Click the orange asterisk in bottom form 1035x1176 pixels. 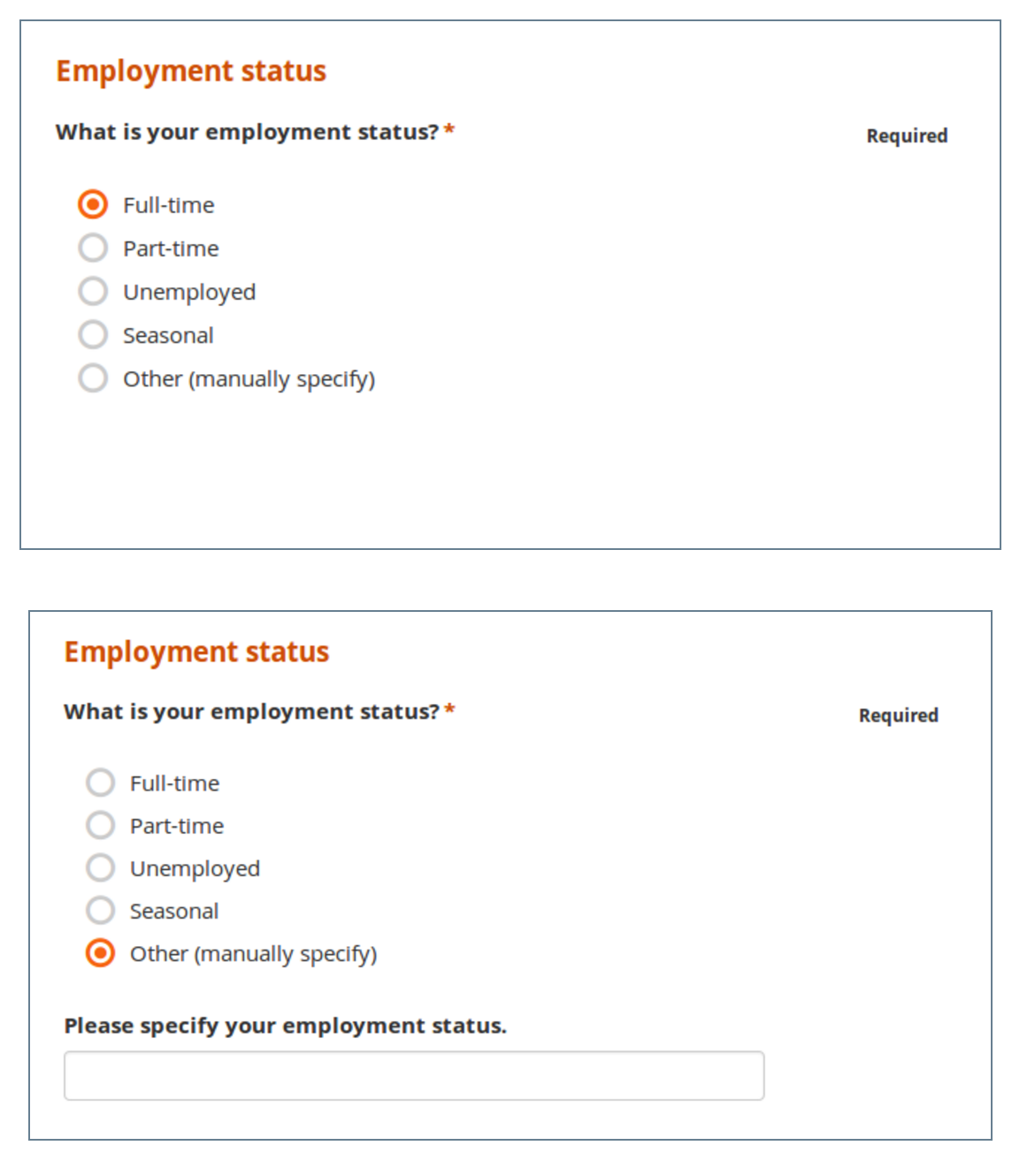pos(450,710)
